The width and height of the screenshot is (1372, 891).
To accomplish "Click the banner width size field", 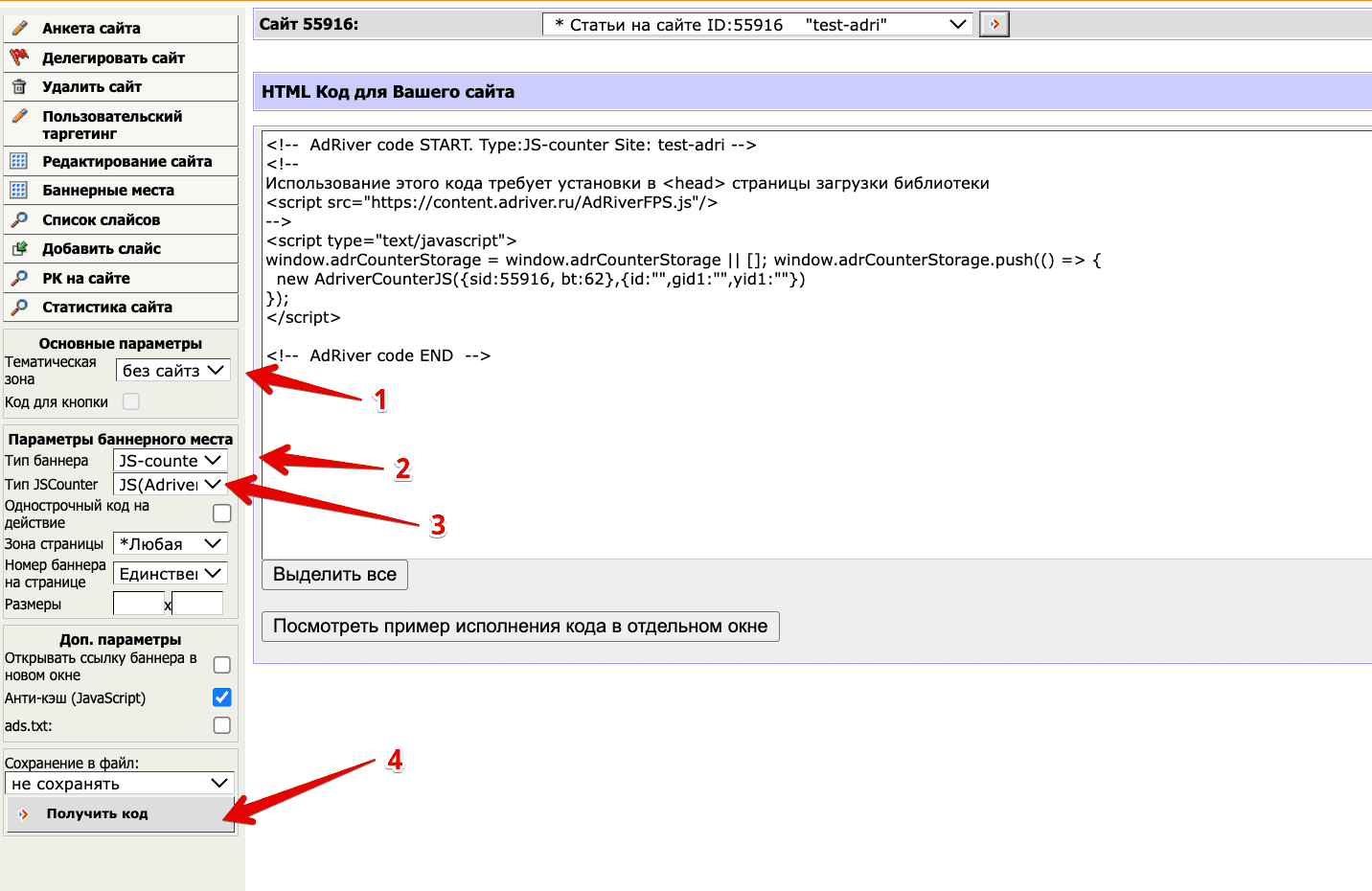I will (139, 604).
